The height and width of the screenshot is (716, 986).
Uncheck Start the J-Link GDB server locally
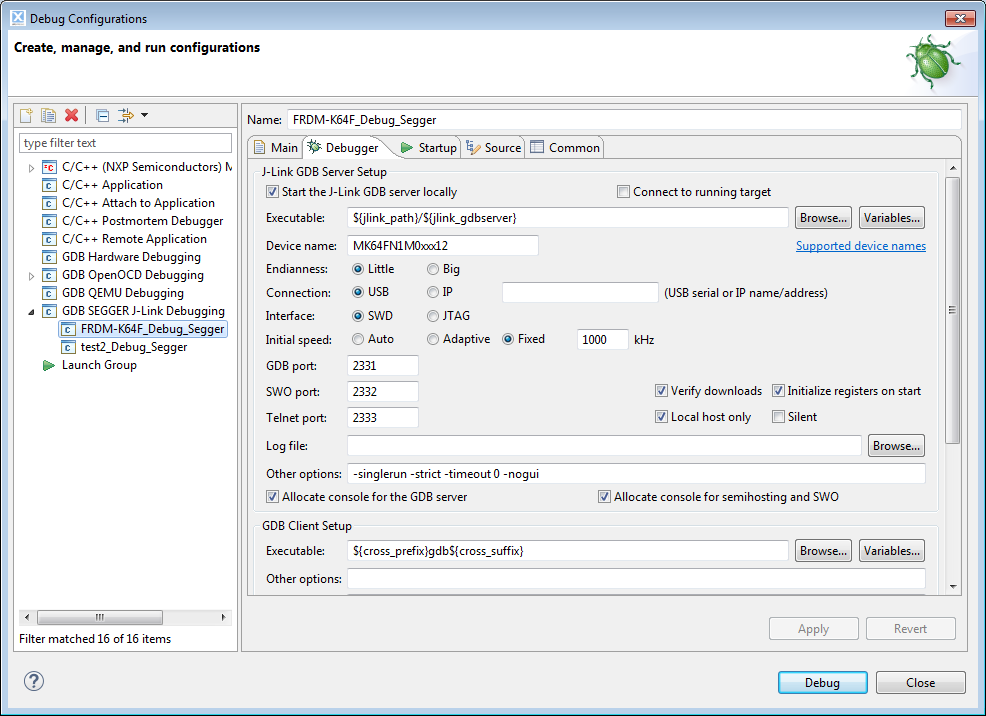[x=272, y=192]
